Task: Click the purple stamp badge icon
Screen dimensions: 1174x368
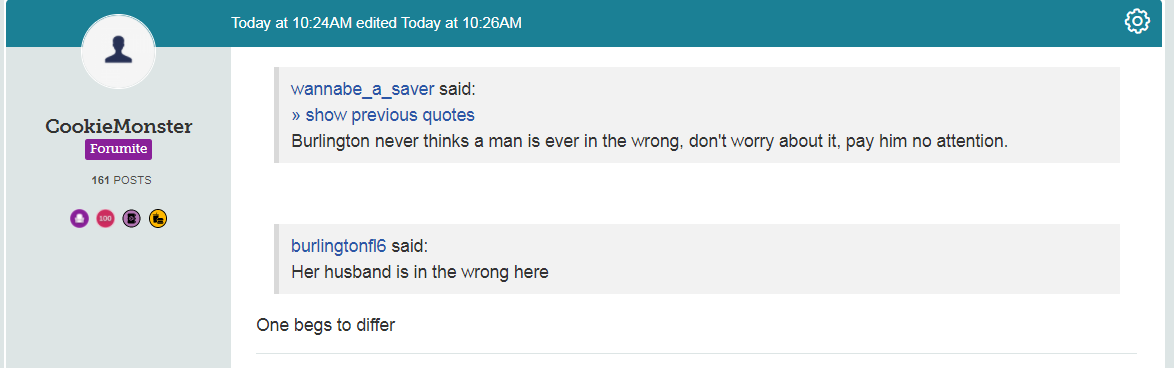Action: (x=79, y=218)
